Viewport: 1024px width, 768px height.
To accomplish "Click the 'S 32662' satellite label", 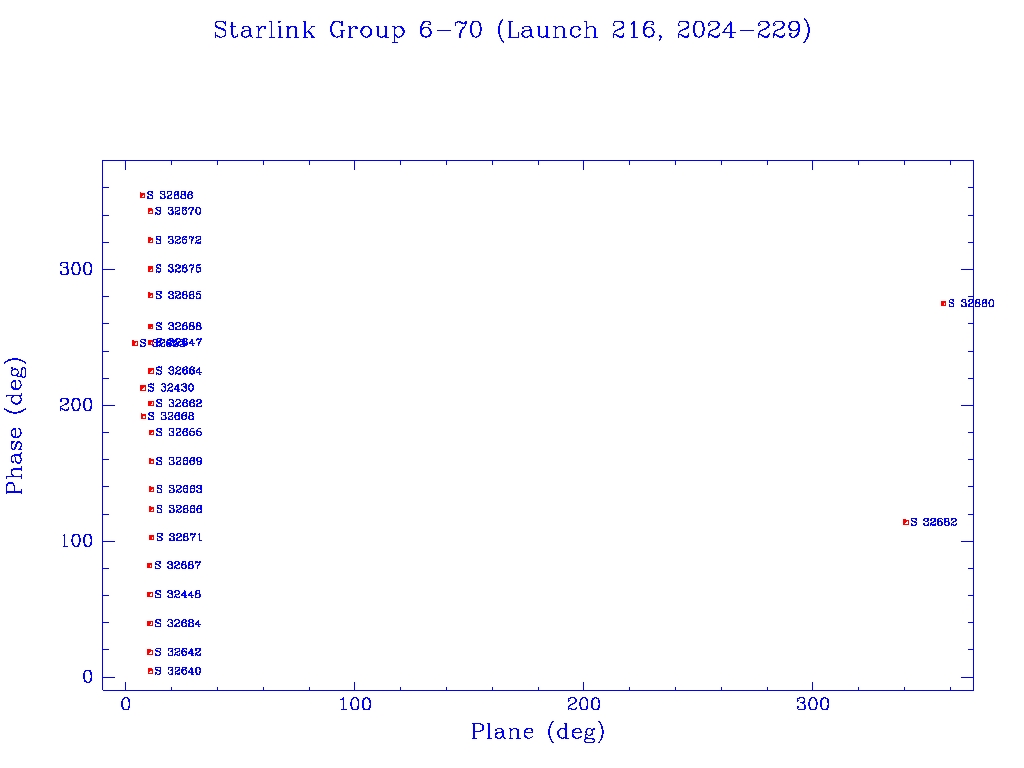I will coord(178,404).
